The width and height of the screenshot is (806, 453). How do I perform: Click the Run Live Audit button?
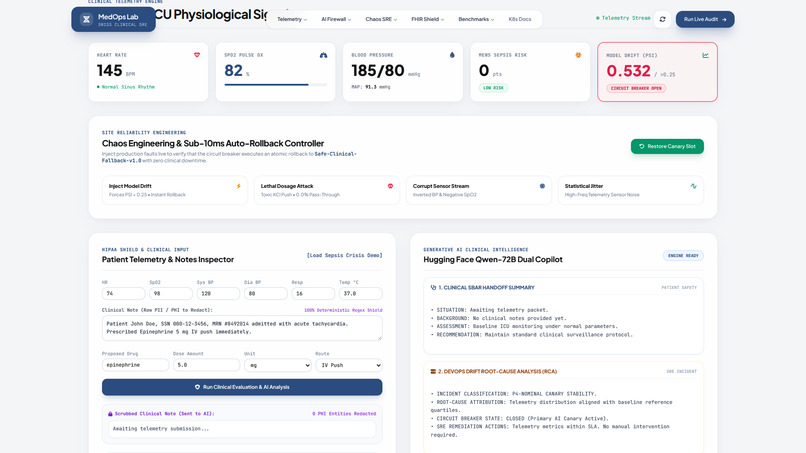[705, 19]
